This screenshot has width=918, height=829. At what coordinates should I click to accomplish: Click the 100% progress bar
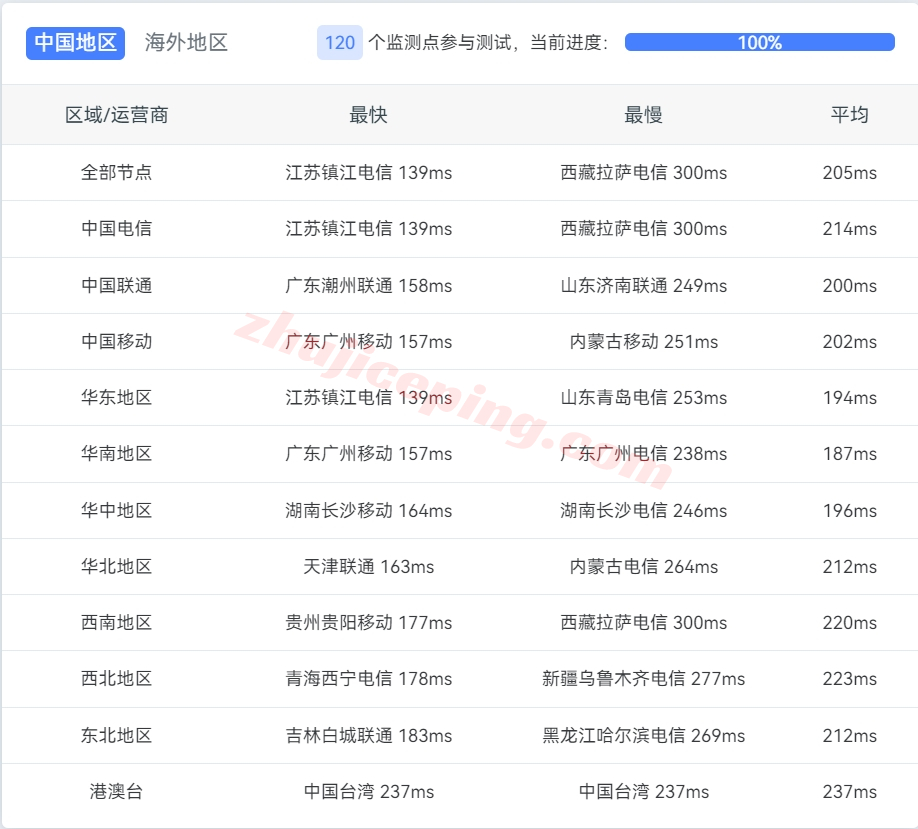(x=759, y=42)
